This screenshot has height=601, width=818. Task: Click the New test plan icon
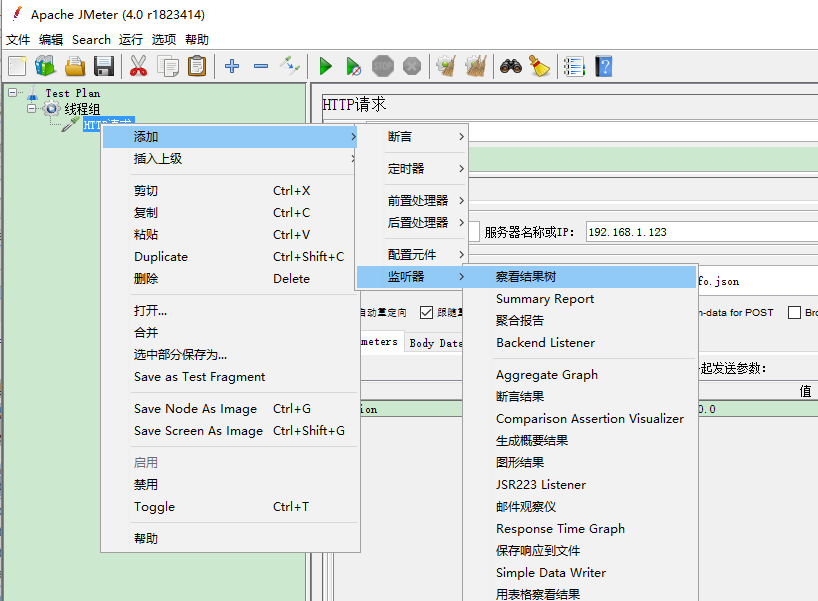tap(17, 66)
